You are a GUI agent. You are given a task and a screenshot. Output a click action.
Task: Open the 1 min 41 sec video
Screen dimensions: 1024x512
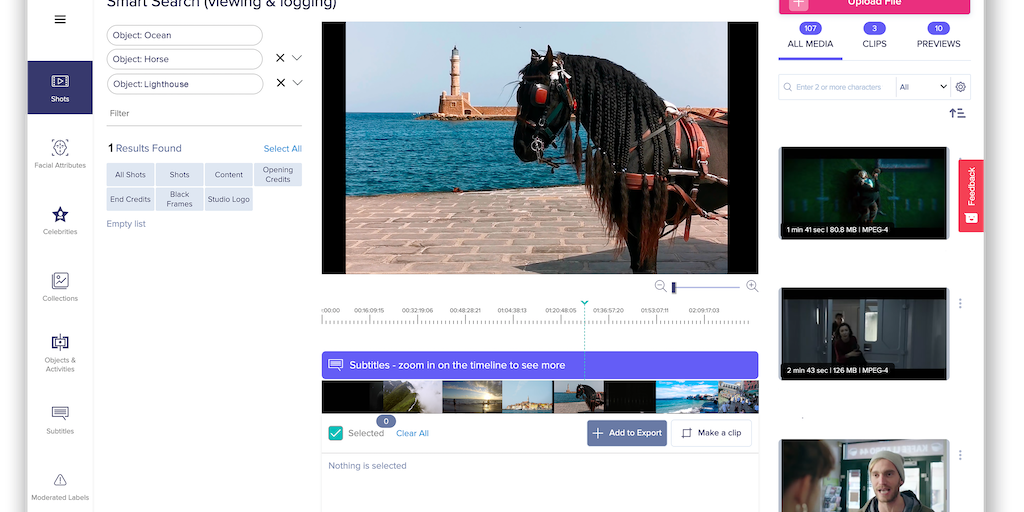tap(864, 193)
